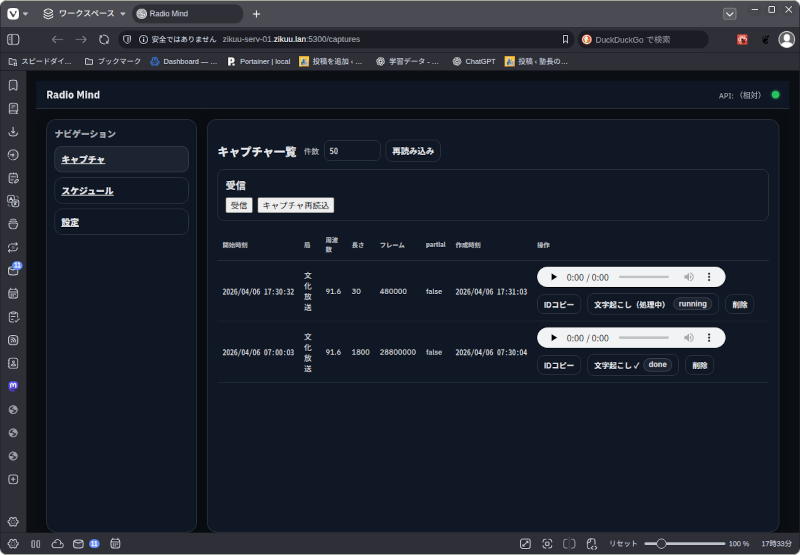800x555 pixels.
Task: Mute the audio of the 07:00:03 capture
Action: 689,338
